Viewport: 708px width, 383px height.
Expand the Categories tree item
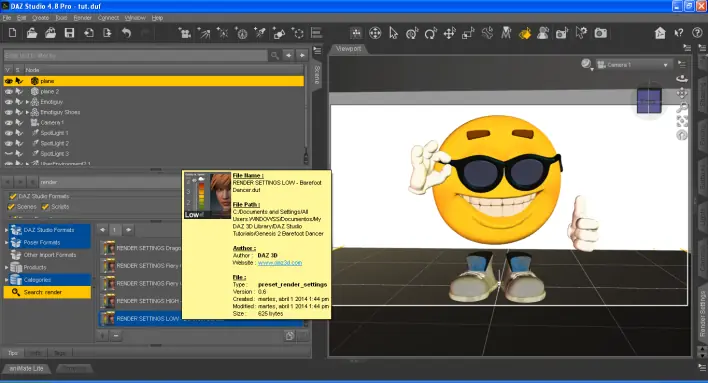pyautogui.click(x=6, y=280)
